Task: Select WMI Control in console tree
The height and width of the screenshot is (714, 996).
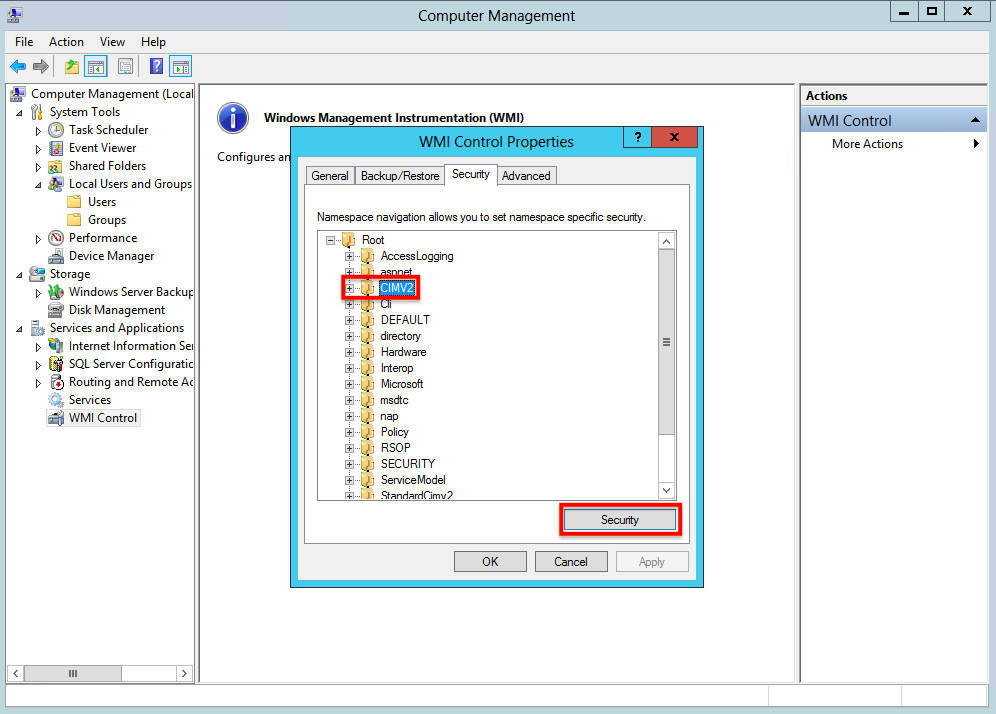Action: [102, 418]
